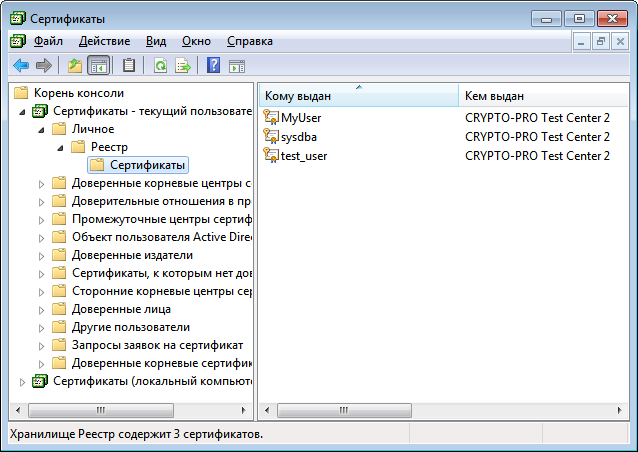The image size is (638, 452).
Task: Click the Back arrow toolbar icon
Action: click(21, 65)
